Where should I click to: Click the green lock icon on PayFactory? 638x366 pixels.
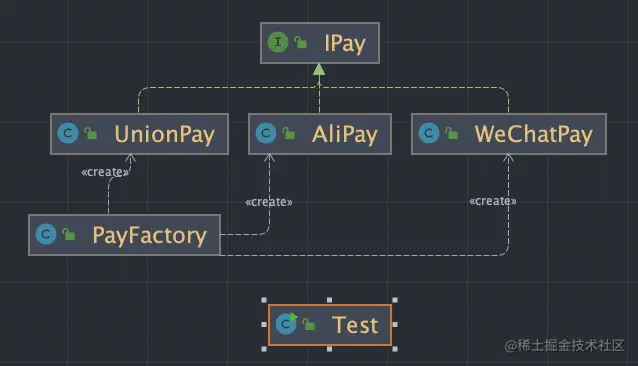coord(69,234)
